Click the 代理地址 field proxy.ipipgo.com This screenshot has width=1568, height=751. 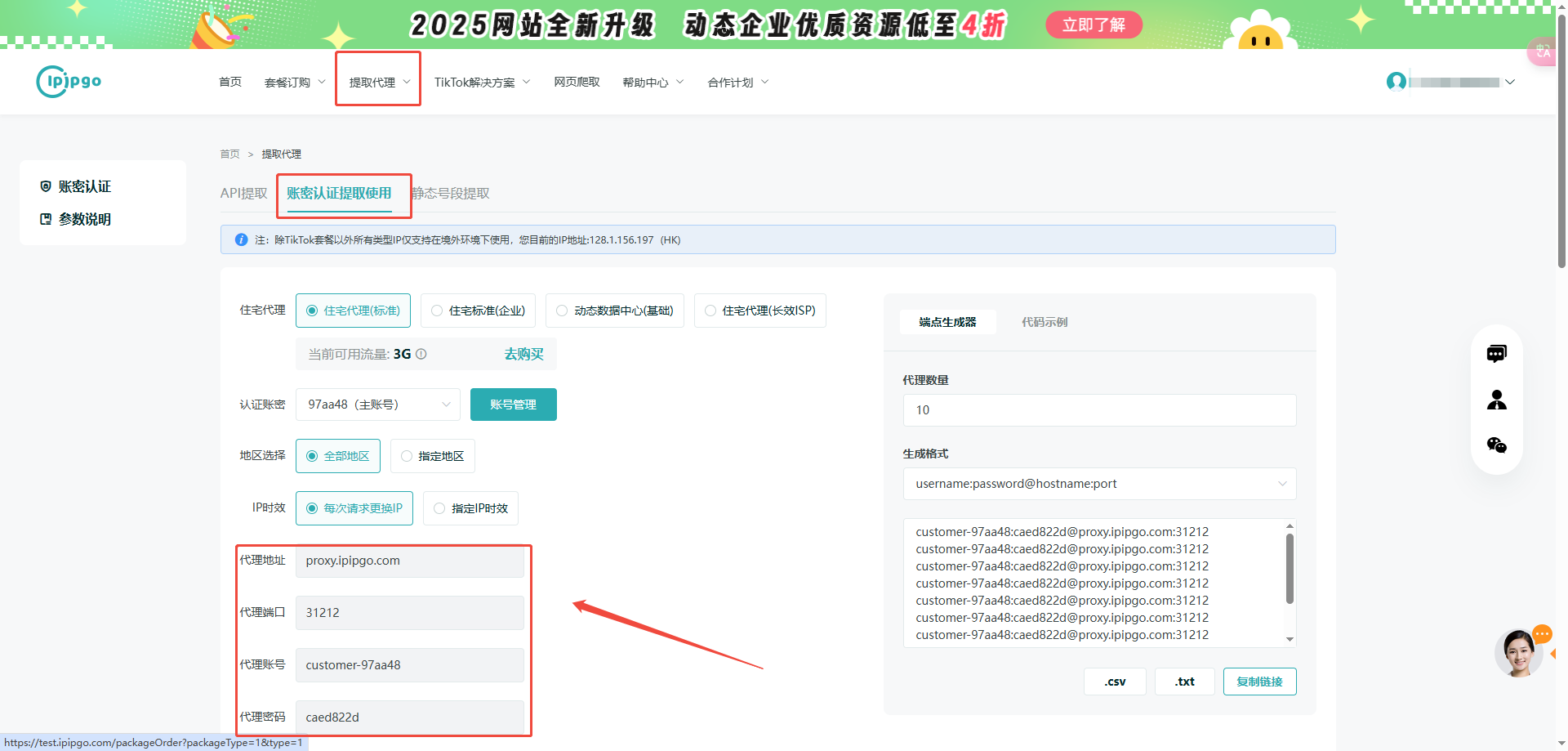[410, 561]
